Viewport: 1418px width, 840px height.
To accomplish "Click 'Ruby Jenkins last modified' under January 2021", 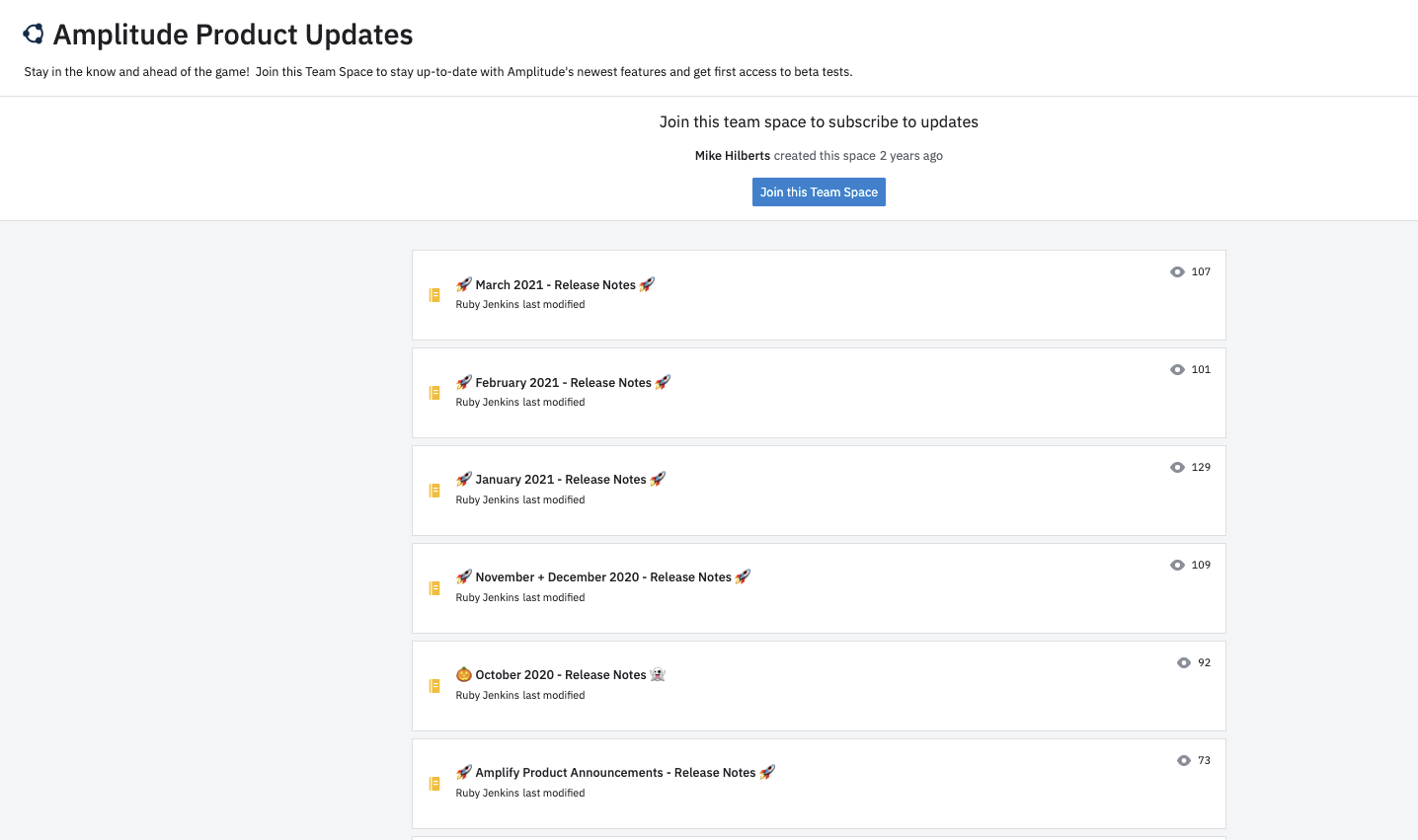I will tap(520, 500).
